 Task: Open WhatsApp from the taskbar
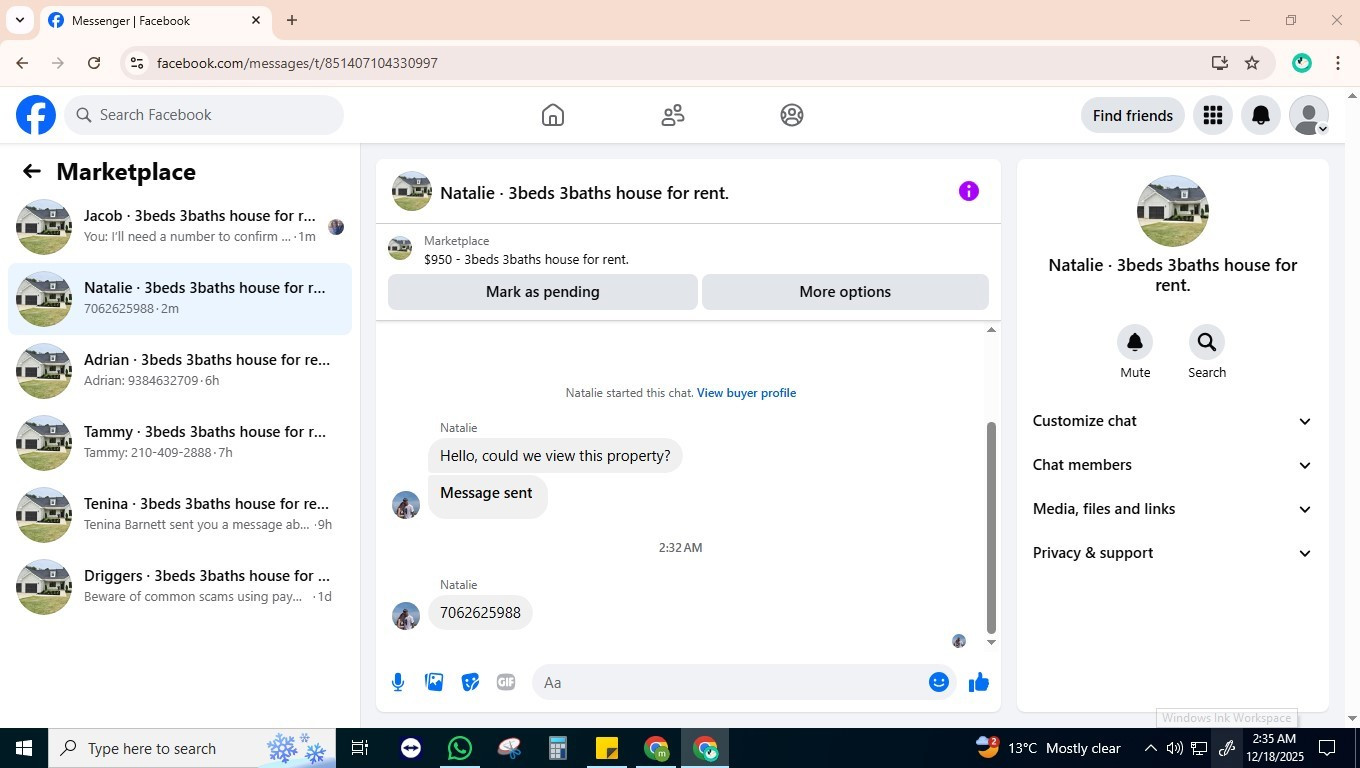click(x=459, y=748)
